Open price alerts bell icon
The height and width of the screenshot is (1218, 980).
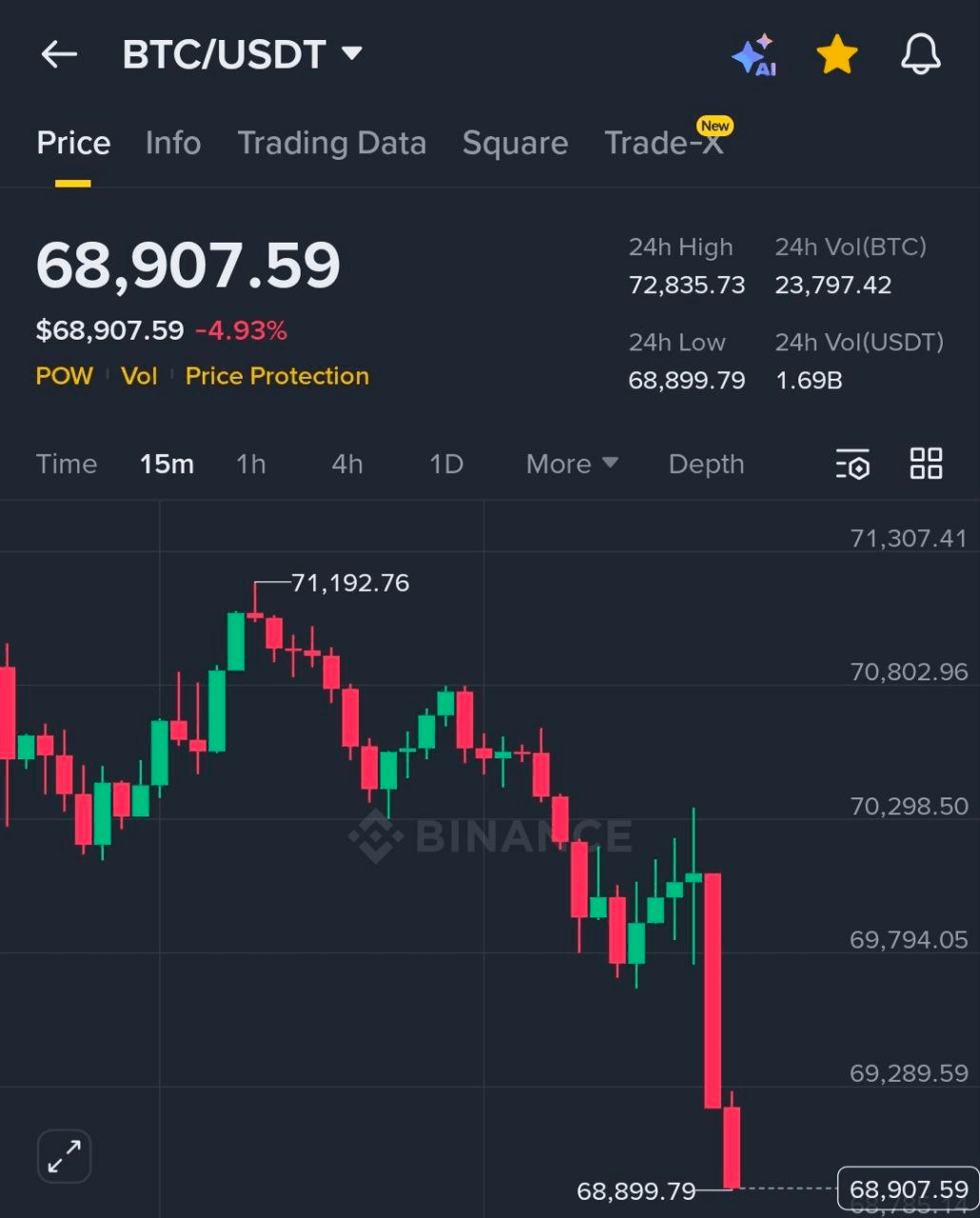click(920, 55)
